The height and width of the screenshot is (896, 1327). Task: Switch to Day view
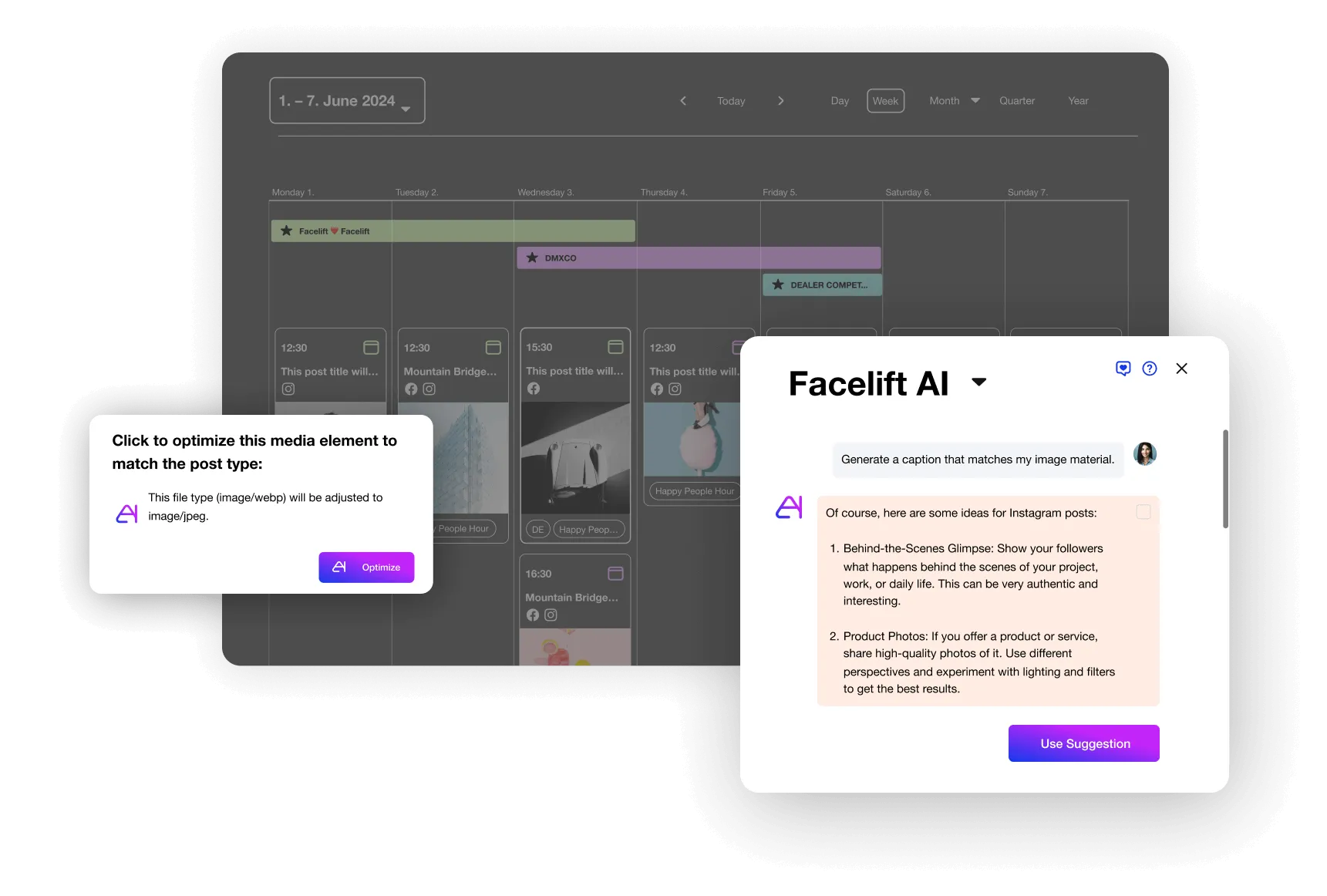(x=840, y=101)
